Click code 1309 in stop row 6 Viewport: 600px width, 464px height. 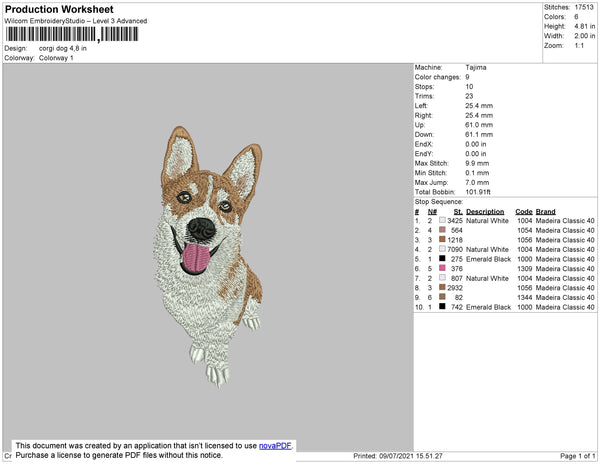click(x=525, y=269)
